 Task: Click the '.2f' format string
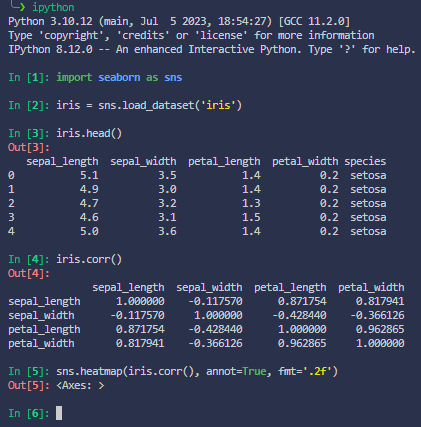click(x=317, y=371)
